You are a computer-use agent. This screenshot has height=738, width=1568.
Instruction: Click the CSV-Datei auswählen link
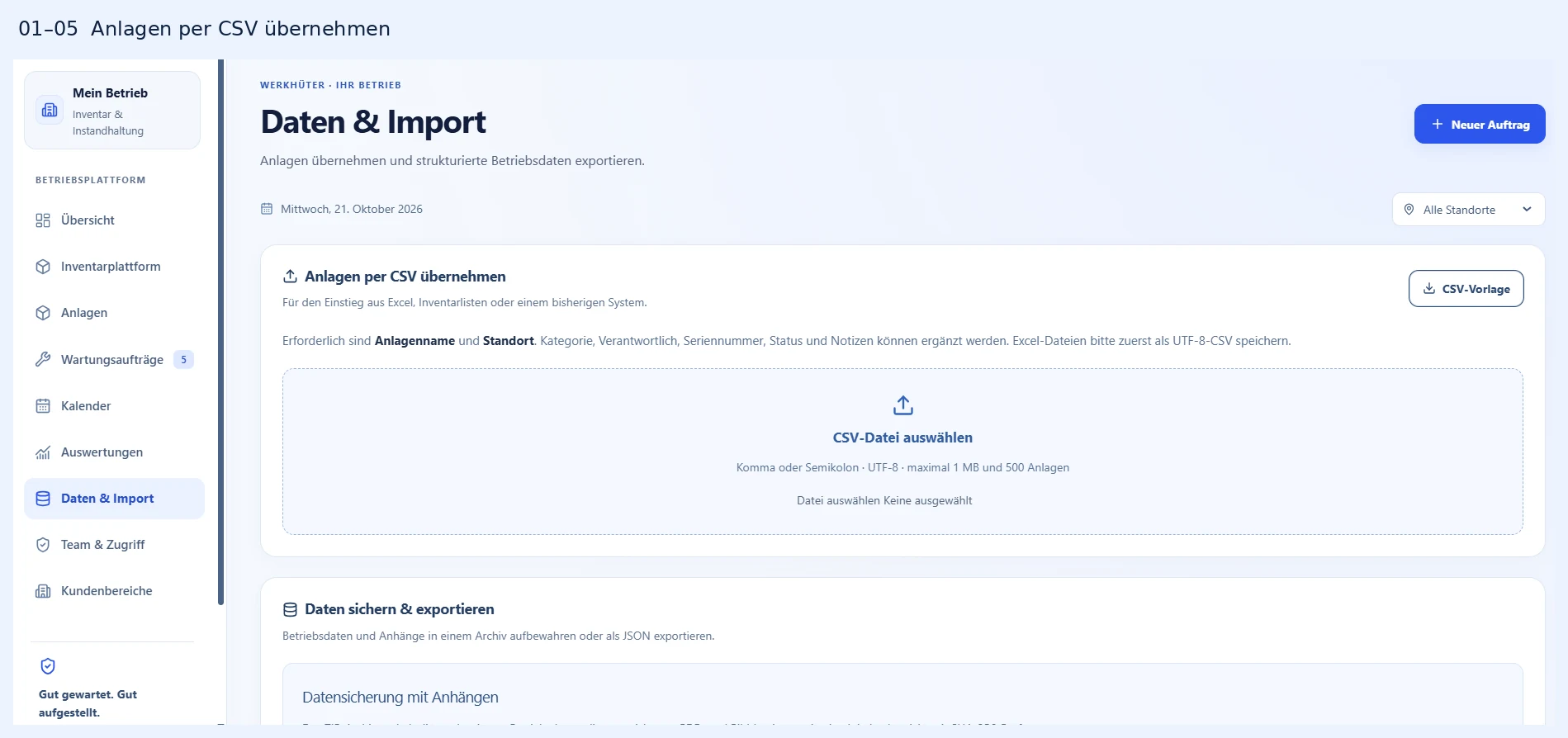point(902,438)
